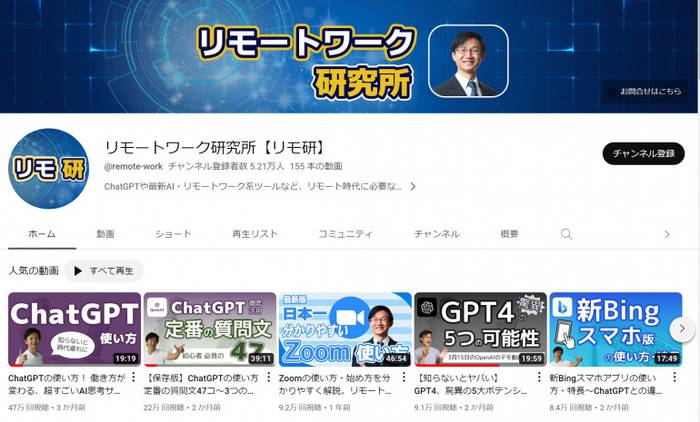Play the ChatGPT 使い方 thumbnail, 19:19
This screenshot has height=422, width=700.
pyautogui.click(x=74, y=329)
